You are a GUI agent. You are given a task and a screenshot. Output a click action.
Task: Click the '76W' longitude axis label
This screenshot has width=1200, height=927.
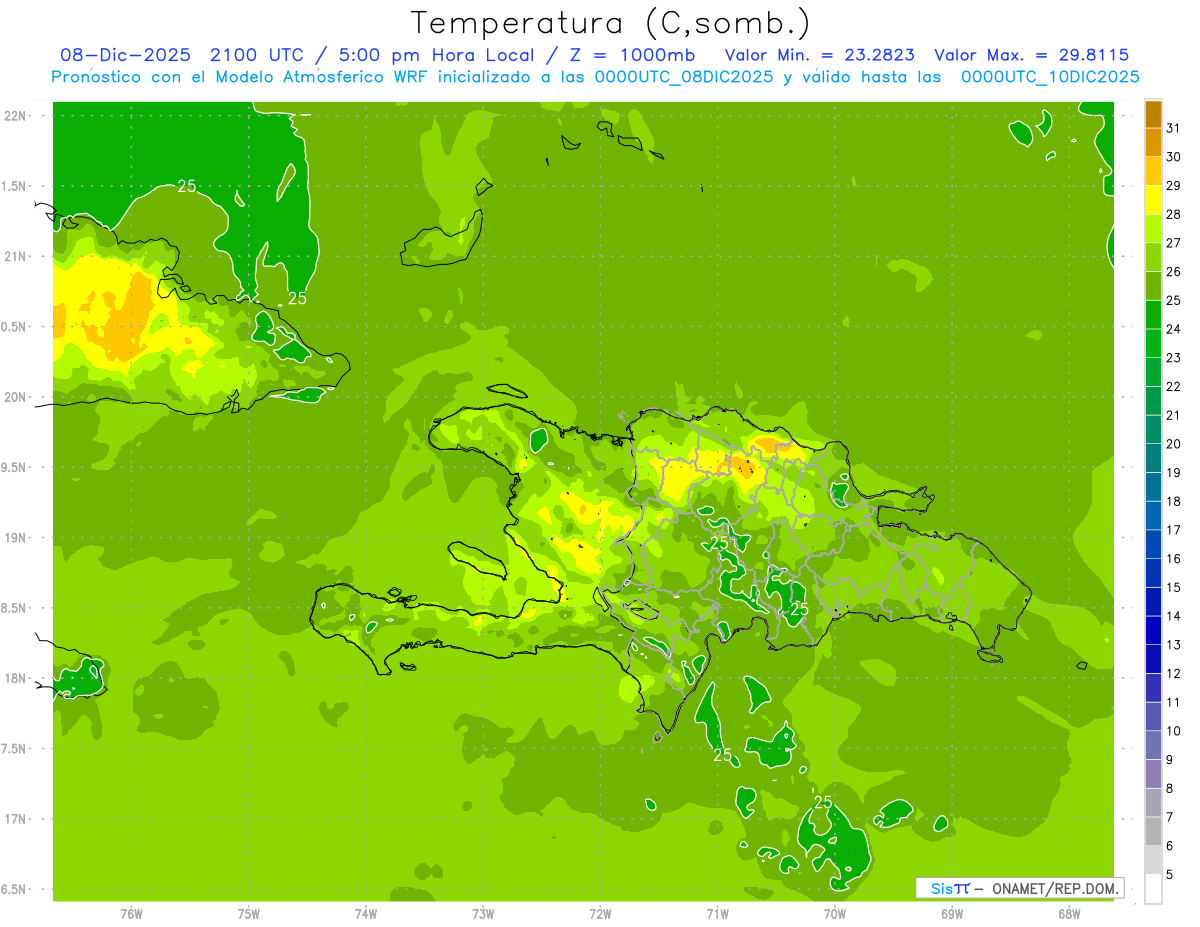point(131,913)
